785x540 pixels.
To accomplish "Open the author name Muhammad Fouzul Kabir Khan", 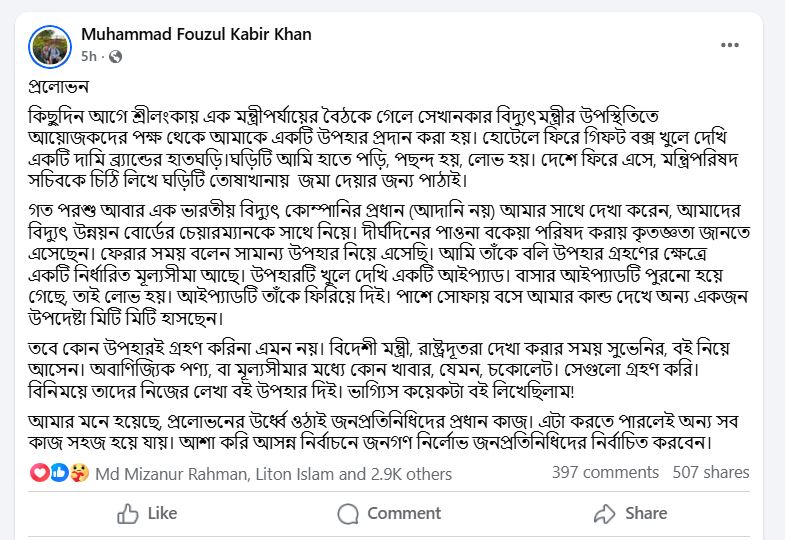I will [x=196, y=34].
